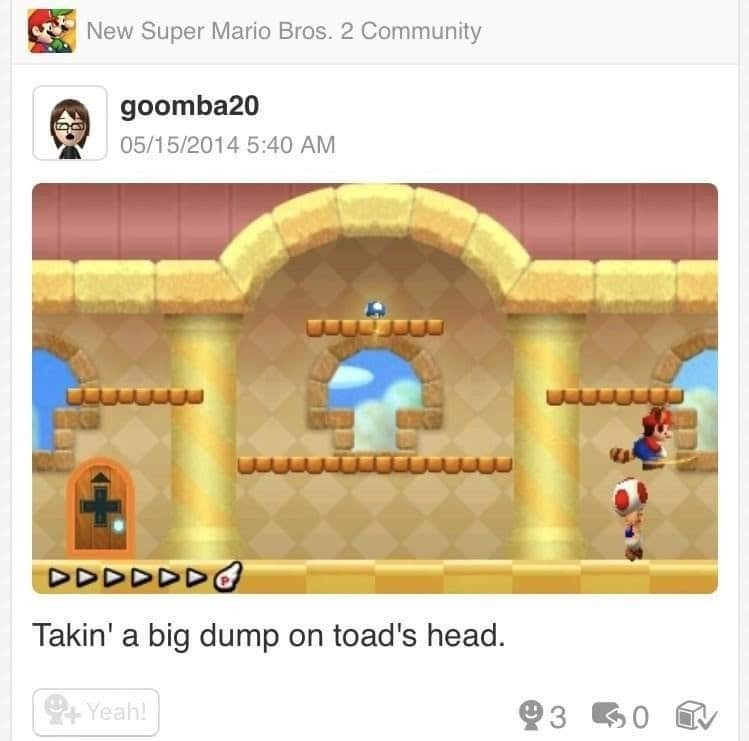Click flying Raccoon Mario in the screenshot
Screen dimensions: 749x741
click(648, 439)
